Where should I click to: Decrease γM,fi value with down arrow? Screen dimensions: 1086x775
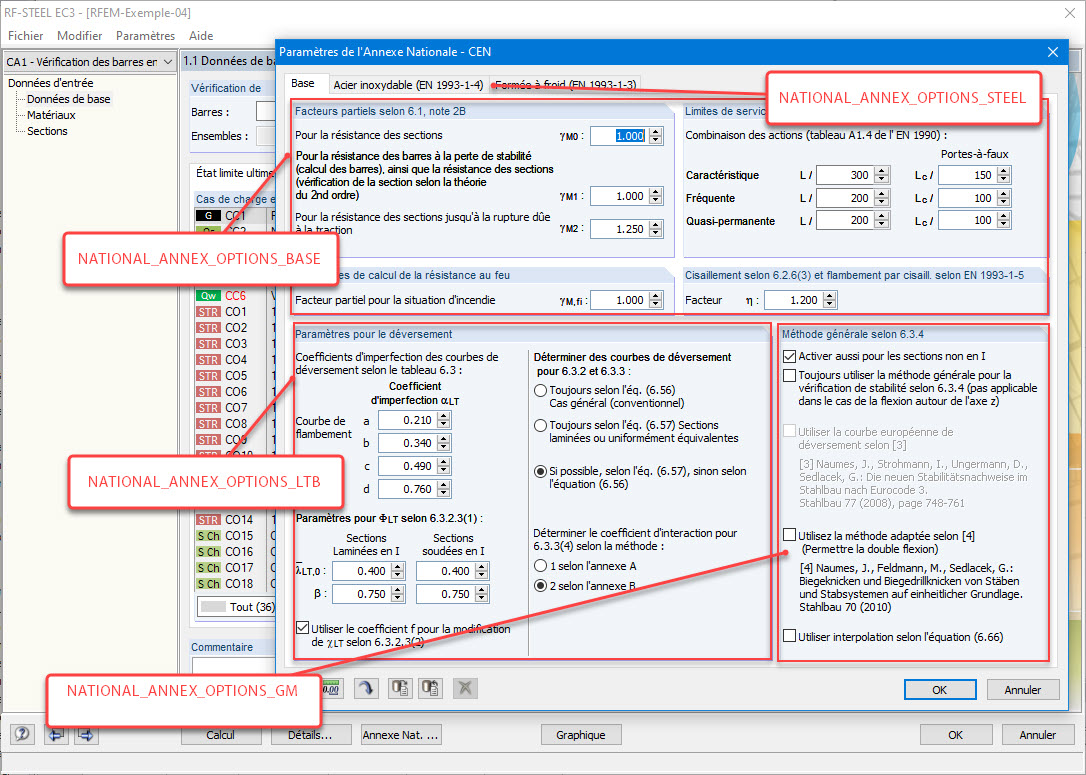tap(655, 305)
